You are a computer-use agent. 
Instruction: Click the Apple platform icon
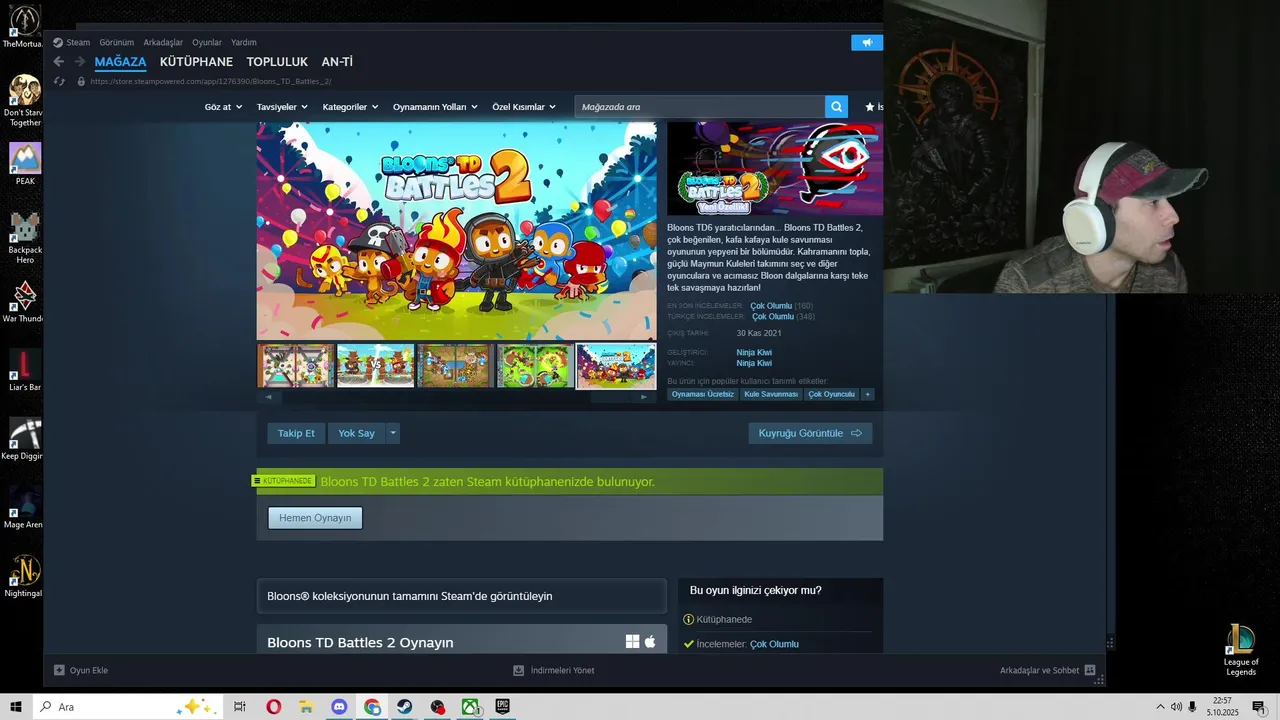(x=650, y=642)
